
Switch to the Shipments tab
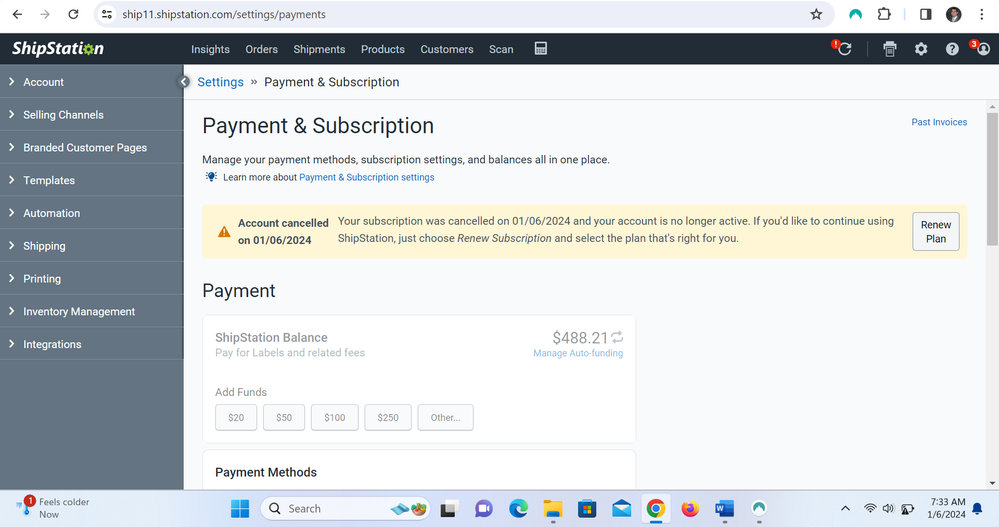coord(319,49)
